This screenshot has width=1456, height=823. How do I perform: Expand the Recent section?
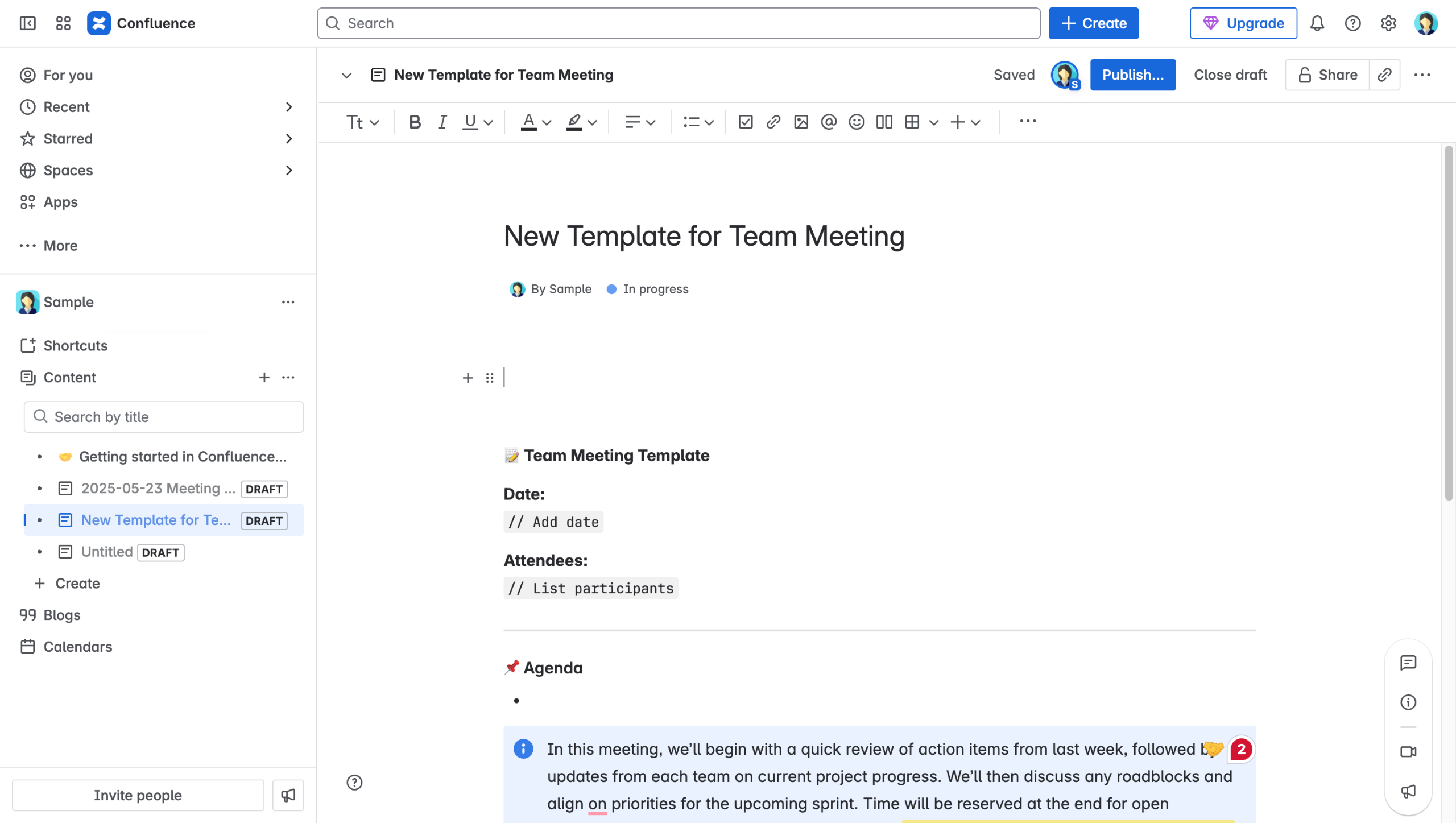point(288,107)
